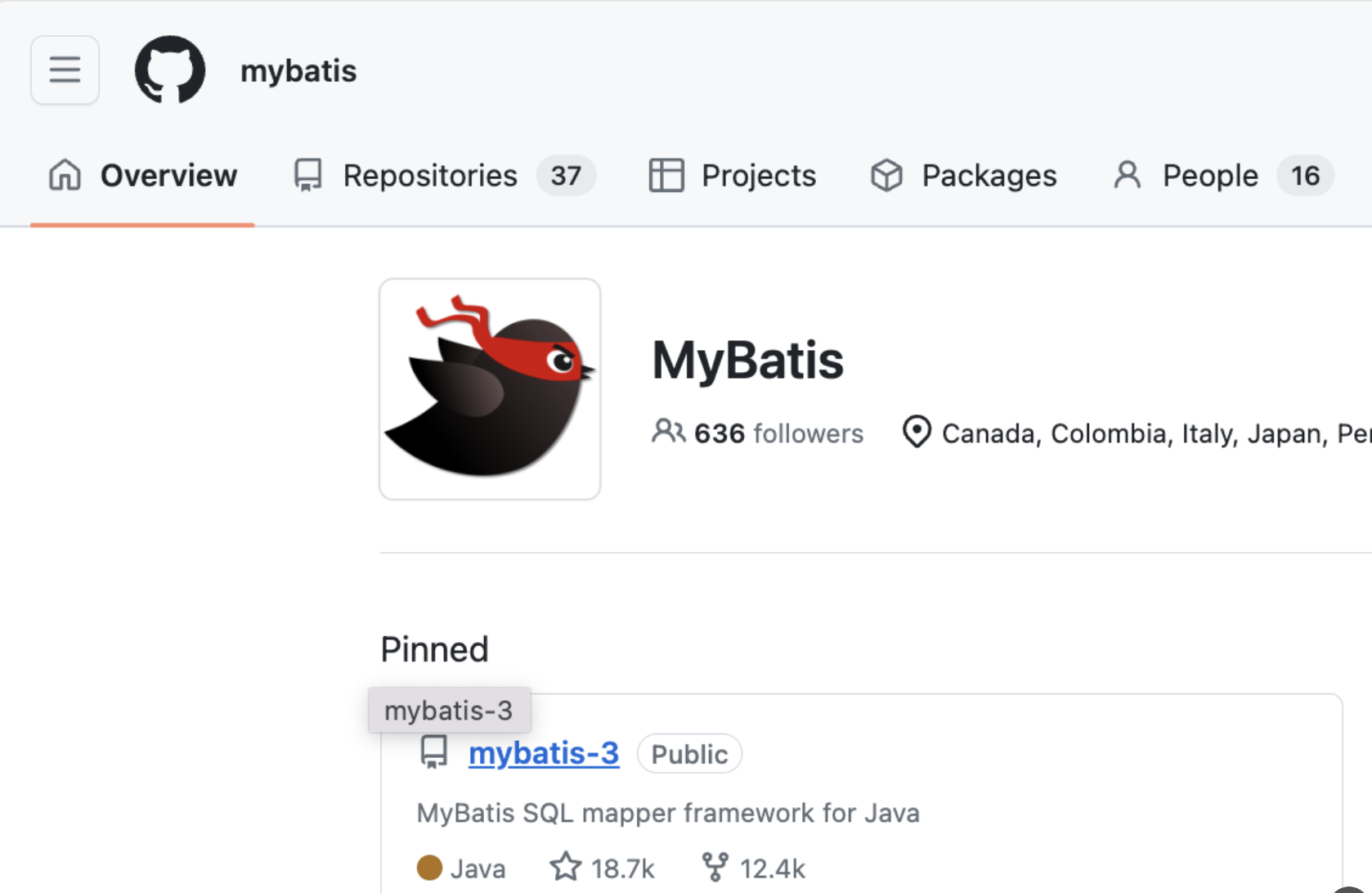Click the fork icon next to 12.4k

coord(715,867)
